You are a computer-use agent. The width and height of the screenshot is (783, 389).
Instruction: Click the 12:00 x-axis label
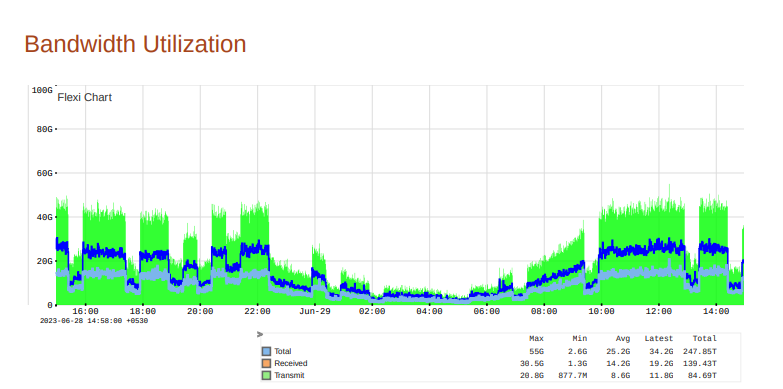point(659,311)
